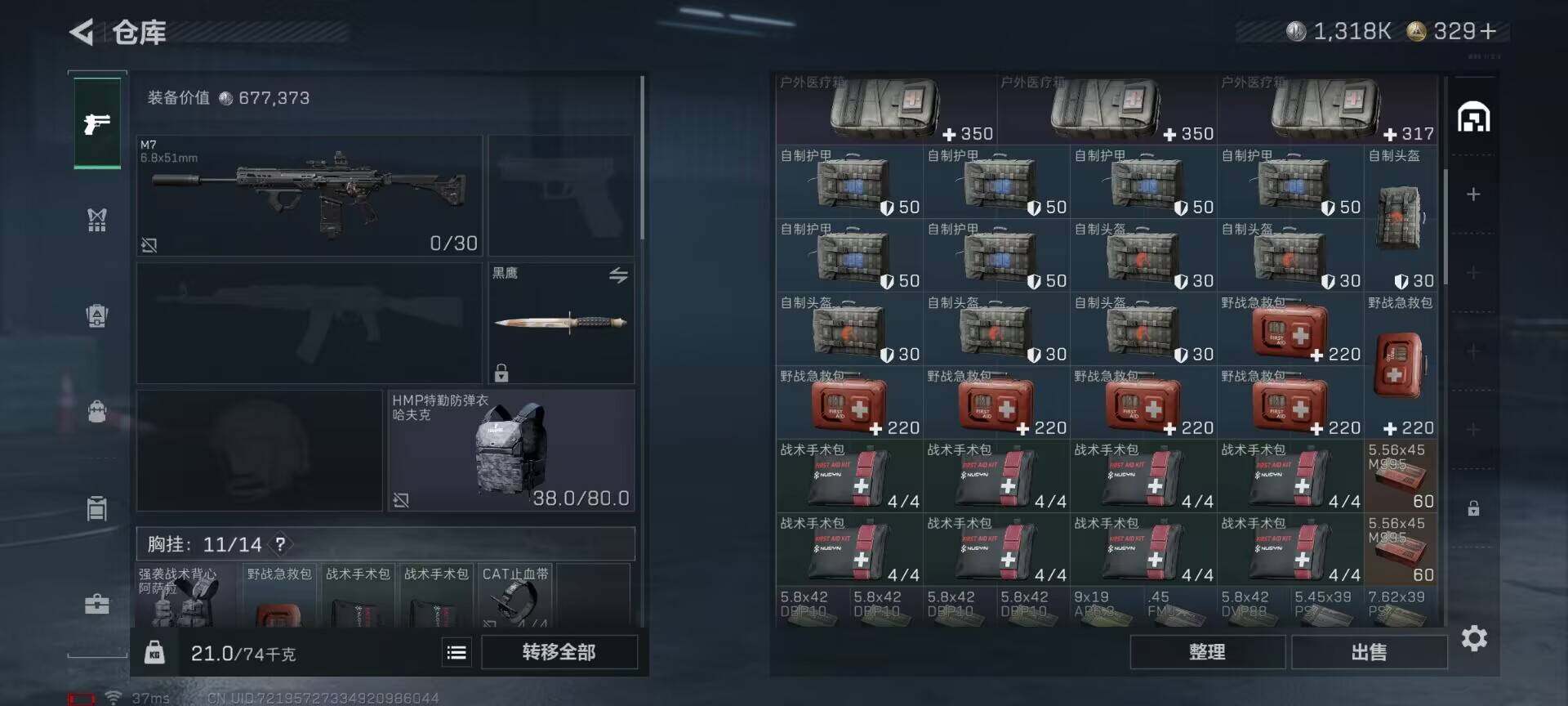Screen dimensions: 1568x706
Task: Select the M7 6.8x51mm rifle slot
Action: [310, 196]
